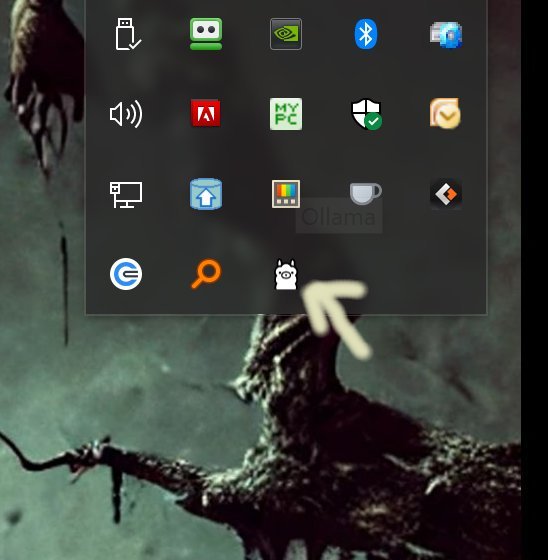Click the Ollama tooltip label

(x=339, y=216)
